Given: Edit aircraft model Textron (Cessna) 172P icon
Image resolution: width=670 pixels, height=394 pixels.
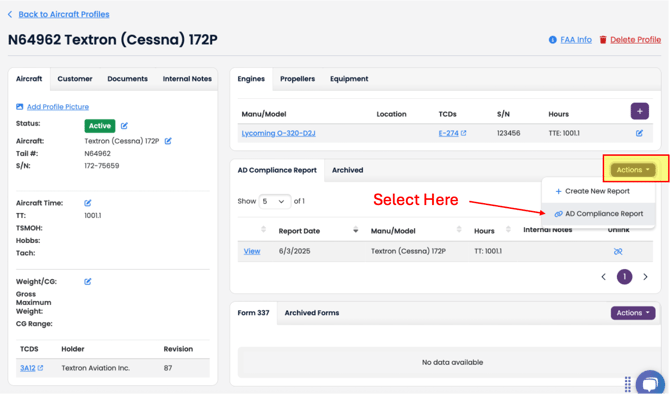Looking at the screenshot, I should click(168, 141).
